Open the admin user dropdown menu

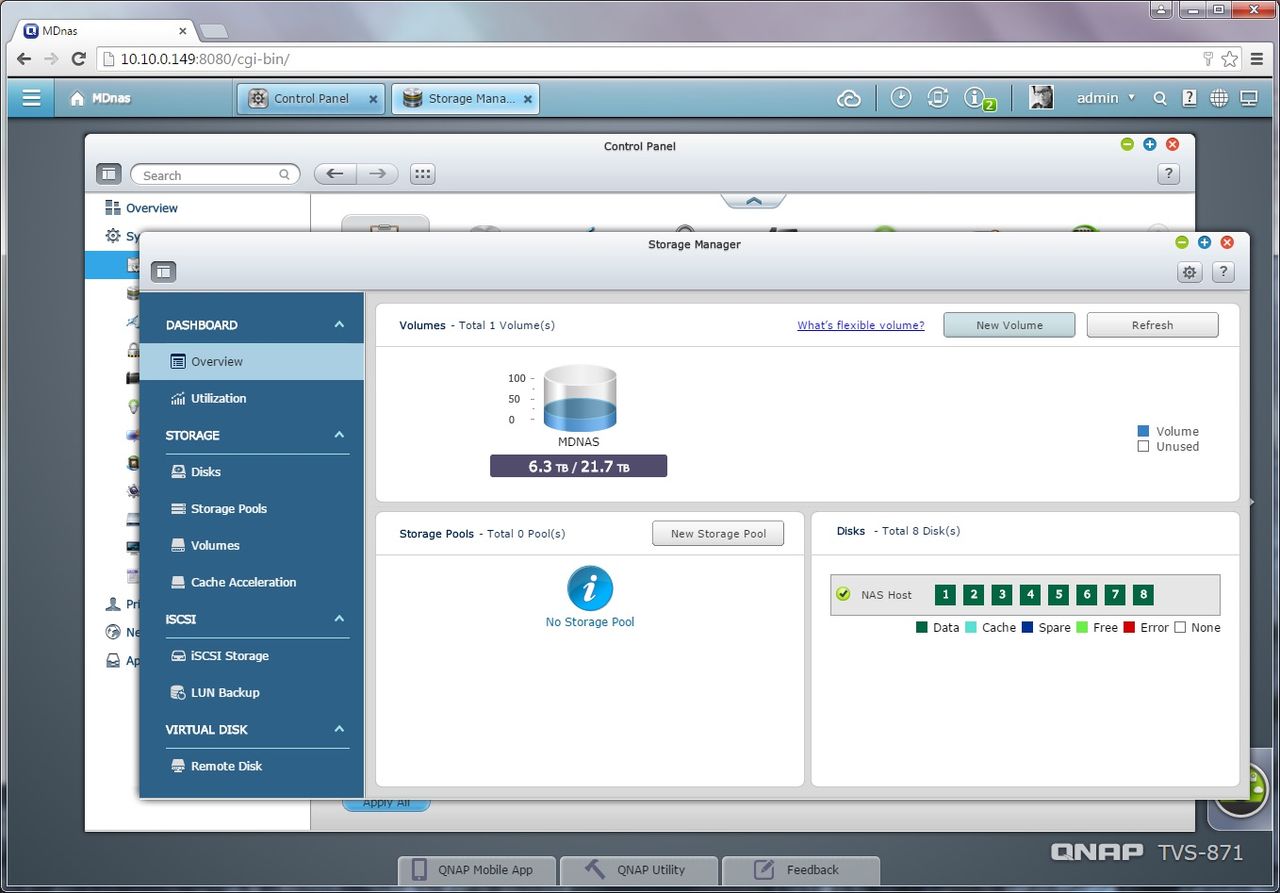pos(1105,98)
